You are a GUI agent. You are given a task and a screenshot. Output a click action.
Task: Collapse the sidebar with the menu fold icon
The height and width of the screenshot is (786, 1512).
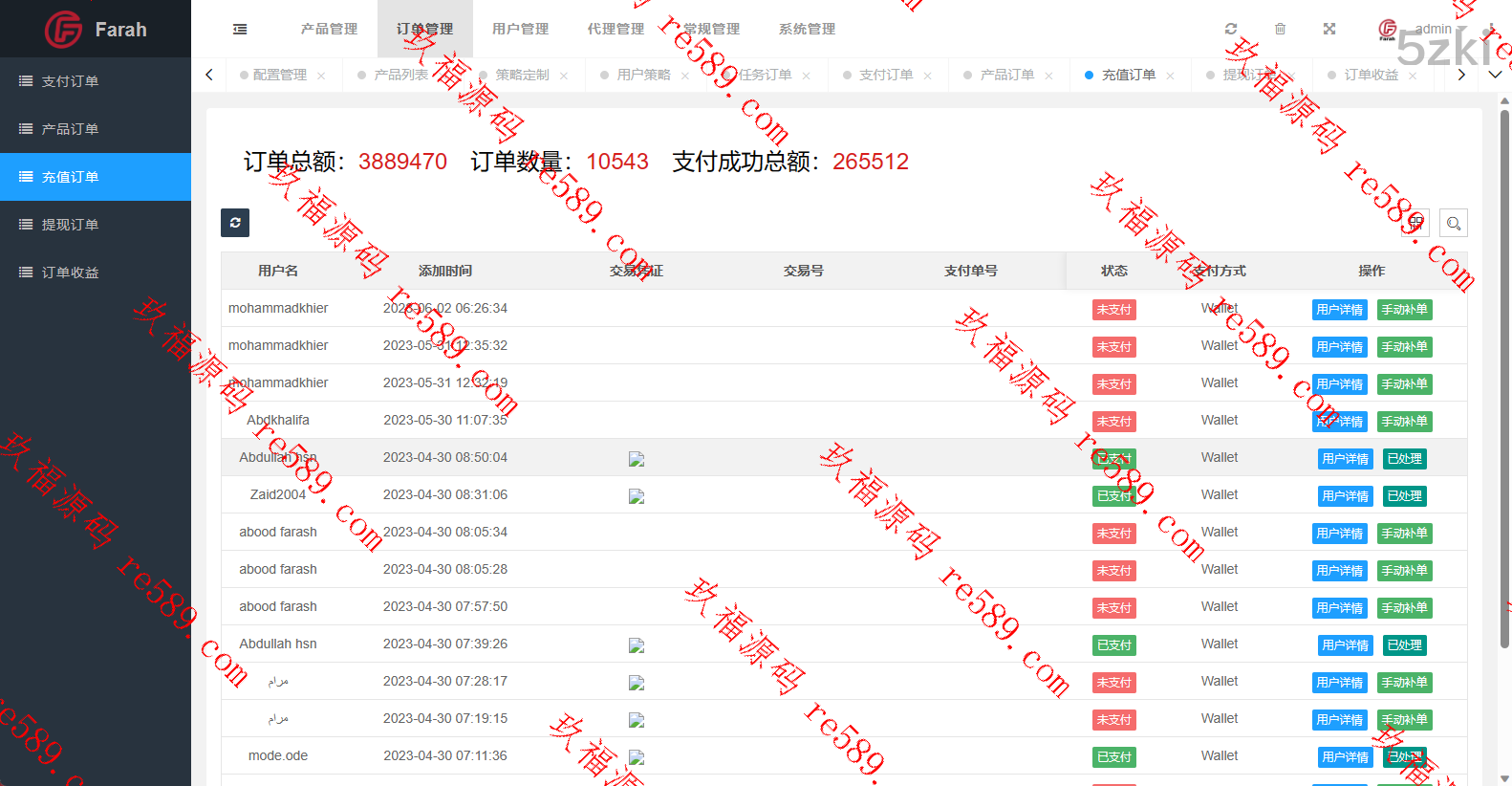(240, 29)
